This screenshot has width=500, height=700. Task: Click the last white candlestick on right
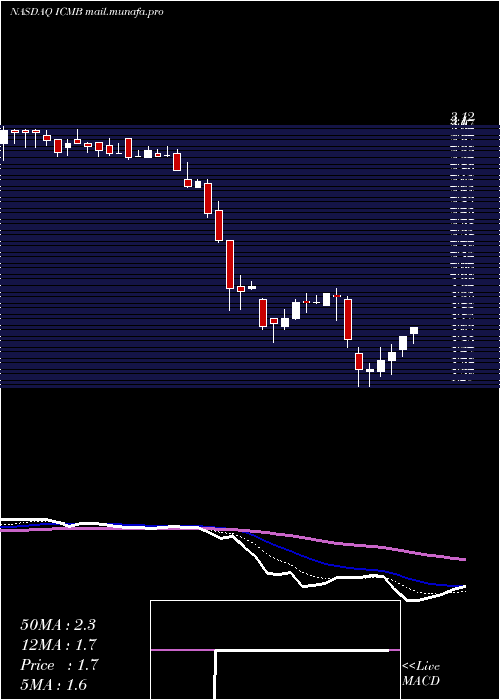(x=414, y=330)
